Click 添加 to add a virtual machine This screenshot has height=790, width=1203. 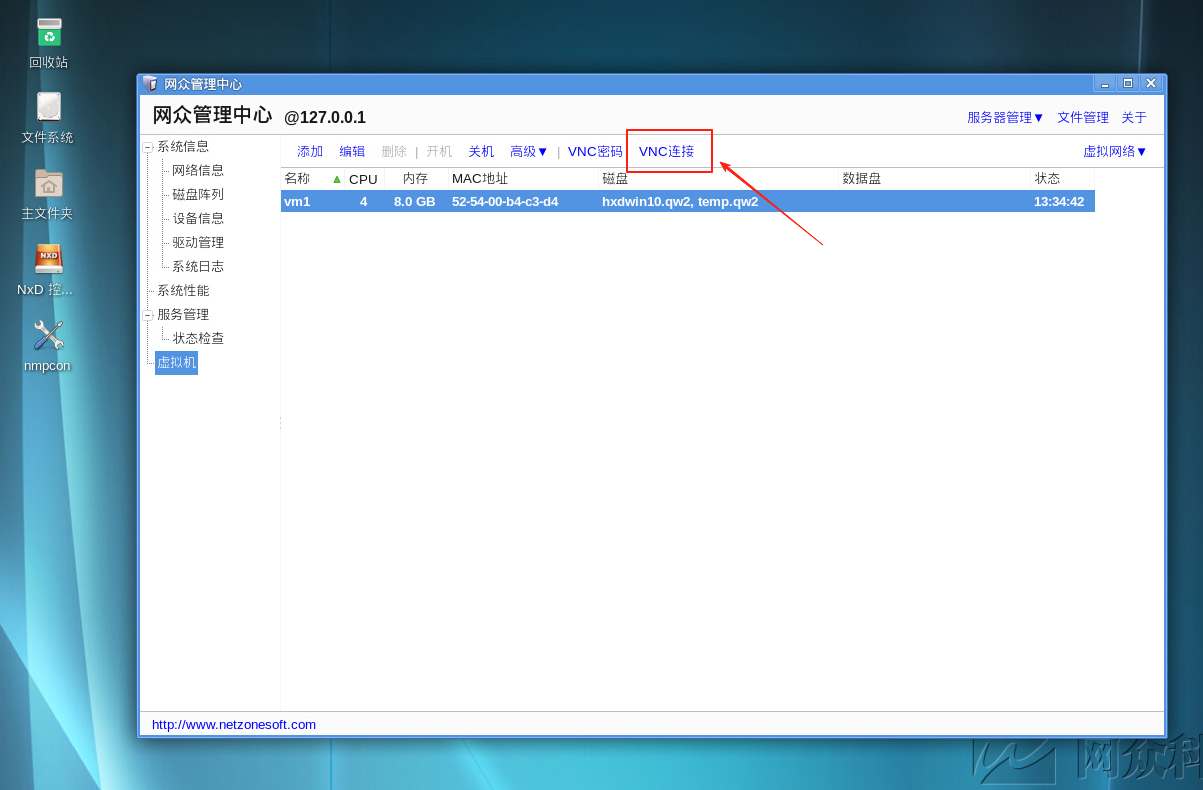pyautogui.click(x=309, y=151)
